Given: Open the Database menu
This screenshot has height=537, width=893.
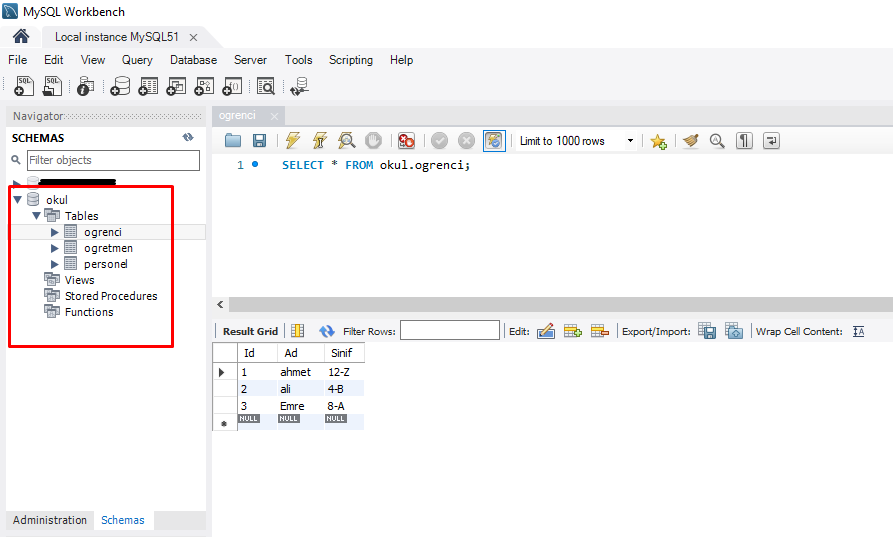Looking at the screenshot, I should click(x=193, y=60).
